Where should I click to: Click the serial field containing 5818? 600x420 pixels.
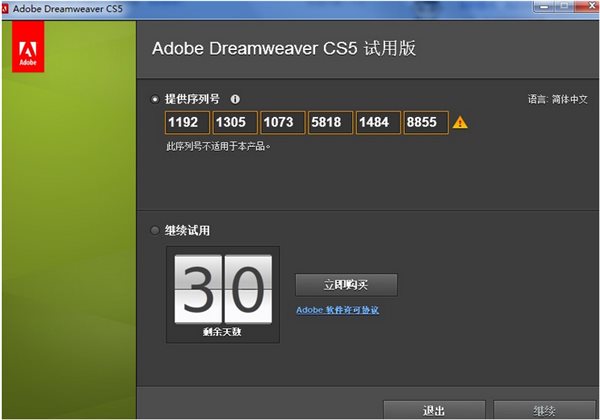point(331,122)
